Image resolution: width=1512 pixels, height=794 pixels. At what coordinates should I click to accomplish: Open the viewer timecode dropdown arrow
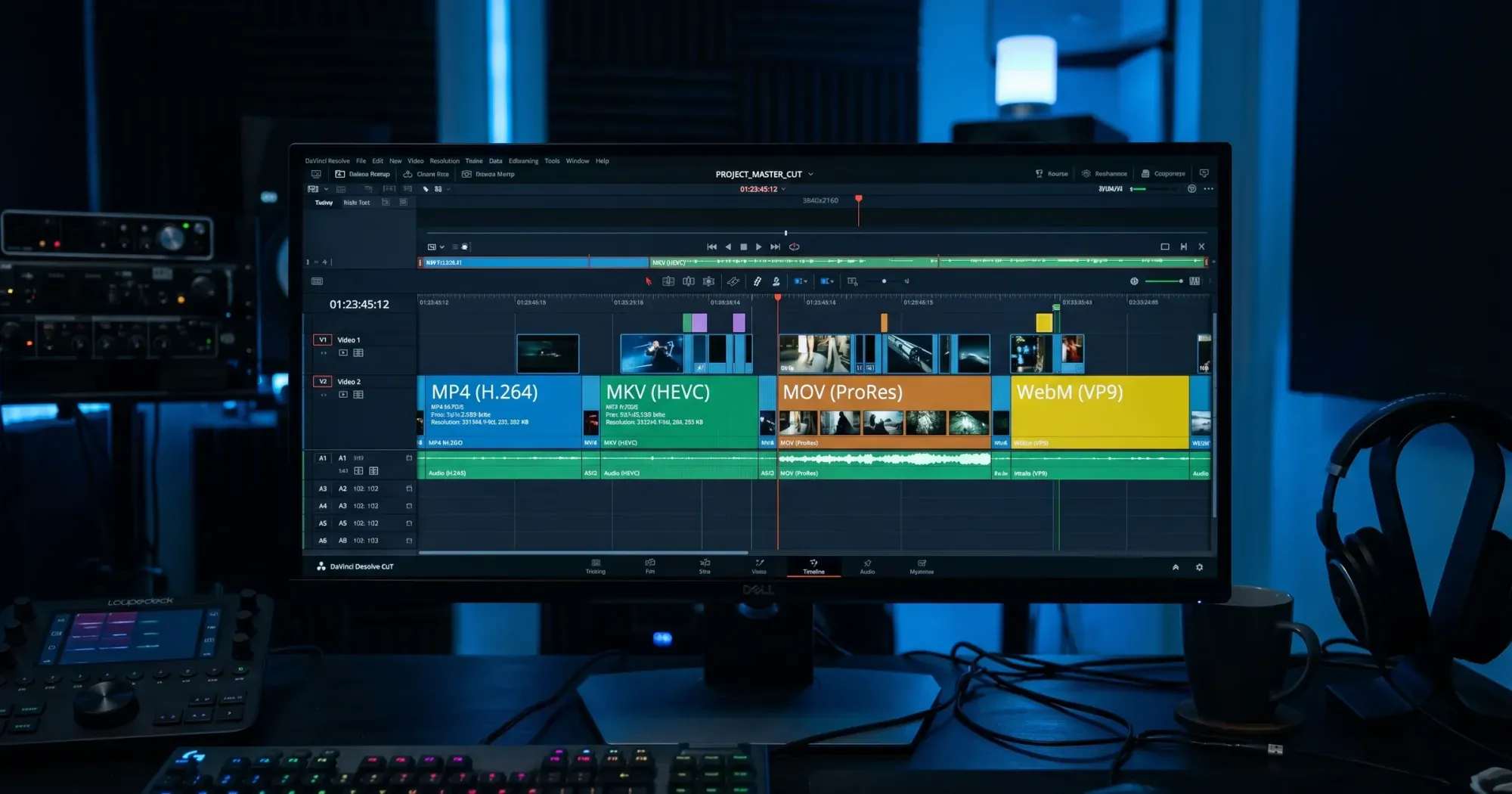783,189
